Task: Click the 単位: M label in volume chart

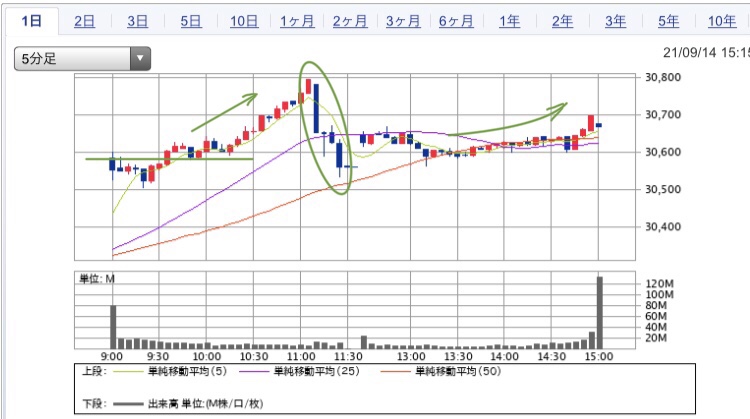Action: (97, 279)
